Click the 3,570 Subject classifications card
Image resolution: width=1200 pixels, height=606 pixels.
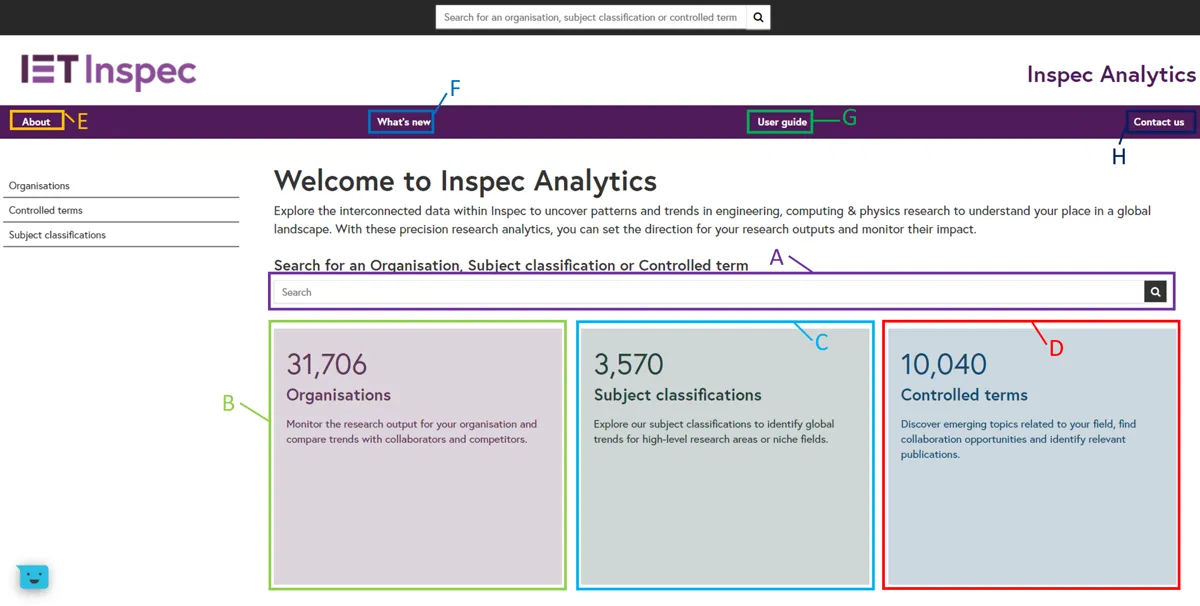(724, 455)
